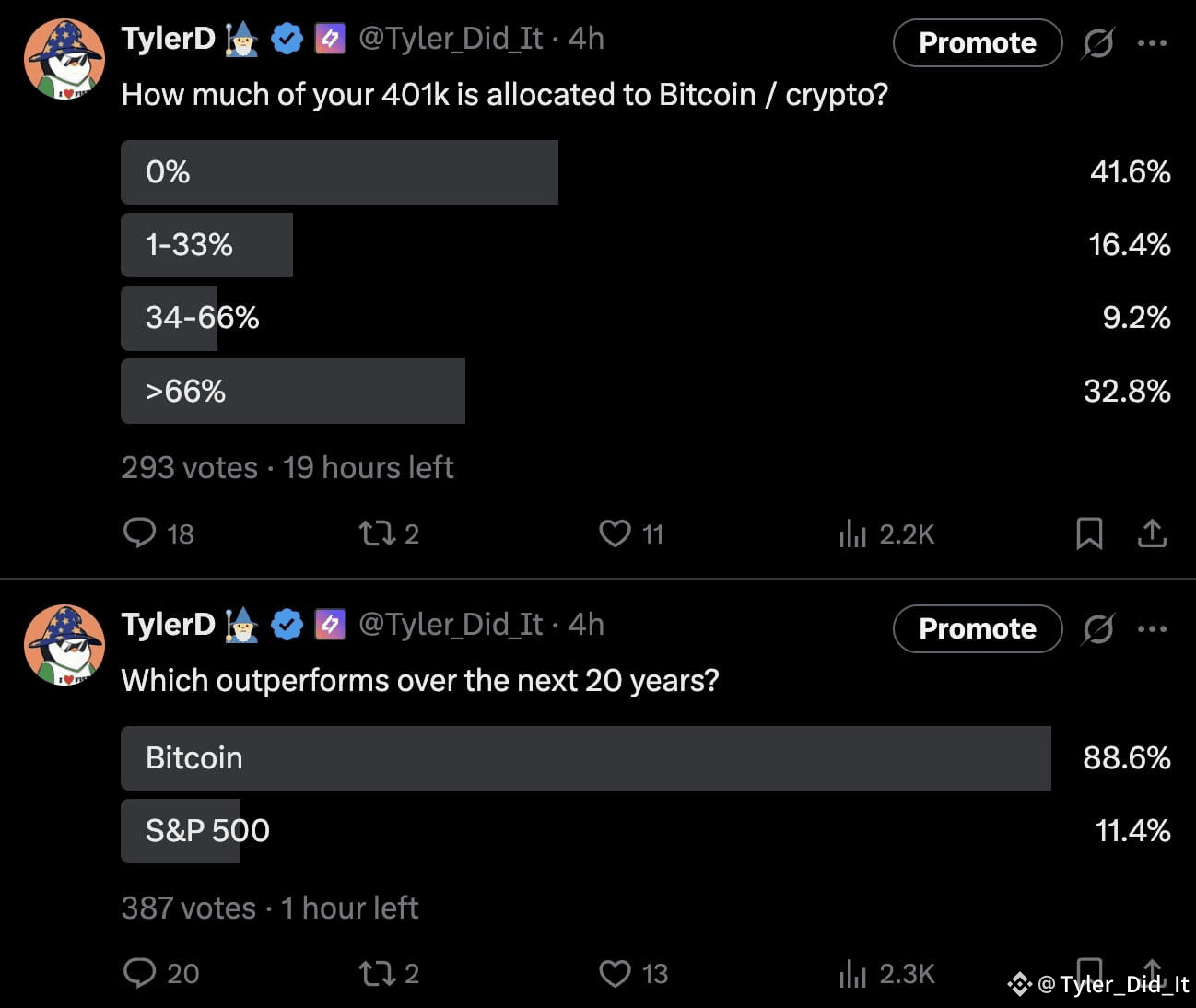View analytics showing 2.2K views

(886, 533)
